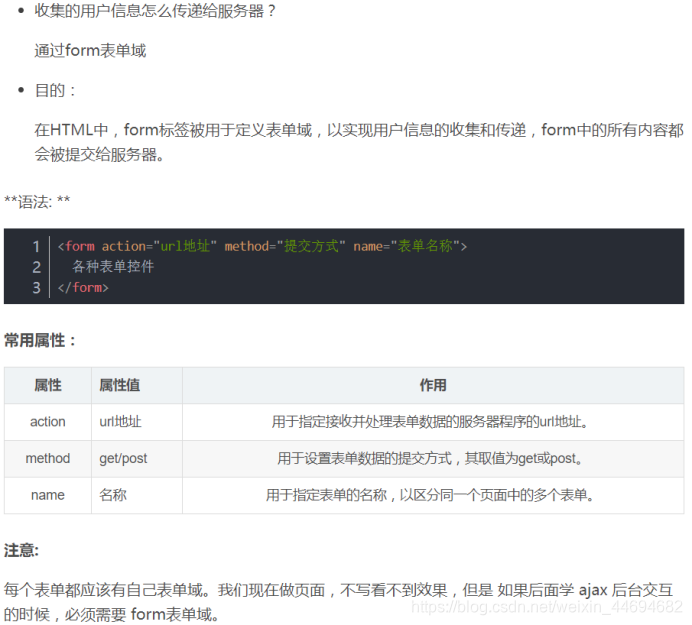Click the 'method' table cell
The width and height of the screenshot is (692, 625).
click(48, 459)
